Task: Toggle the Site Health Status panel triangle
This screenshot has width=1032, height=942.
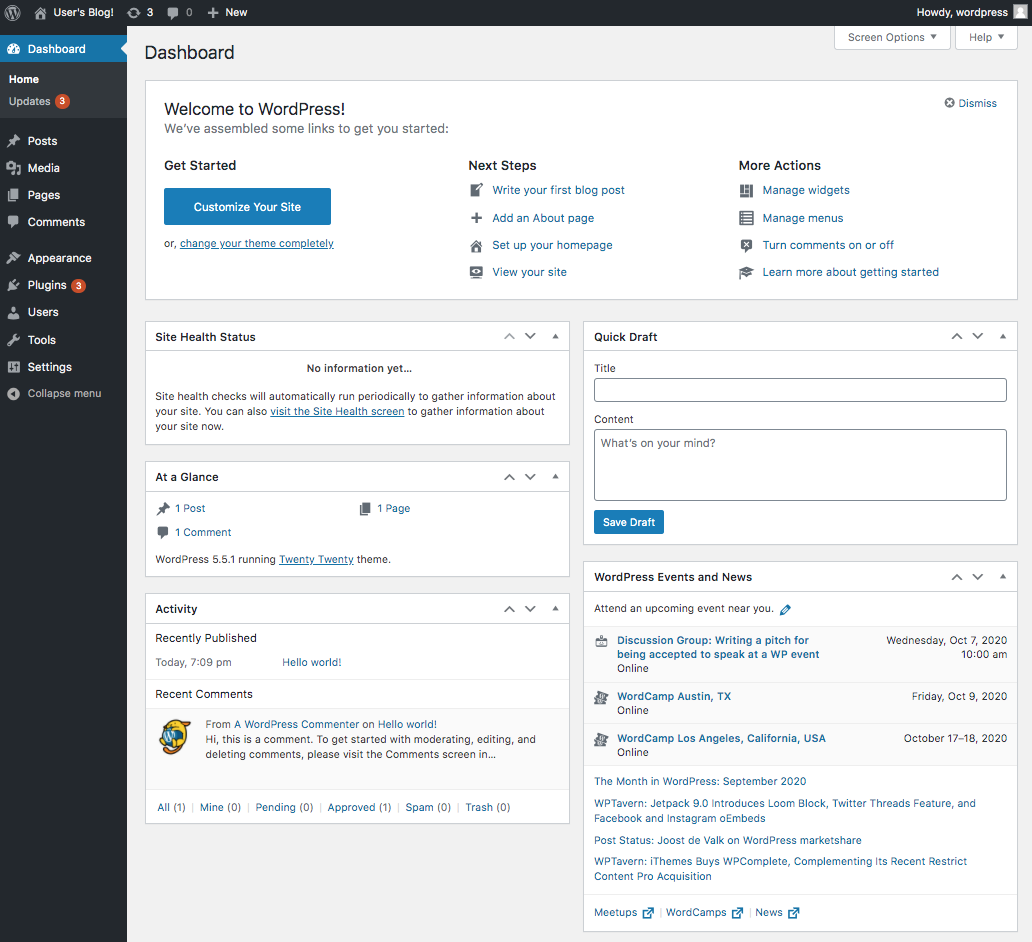Action: [555, 336]
